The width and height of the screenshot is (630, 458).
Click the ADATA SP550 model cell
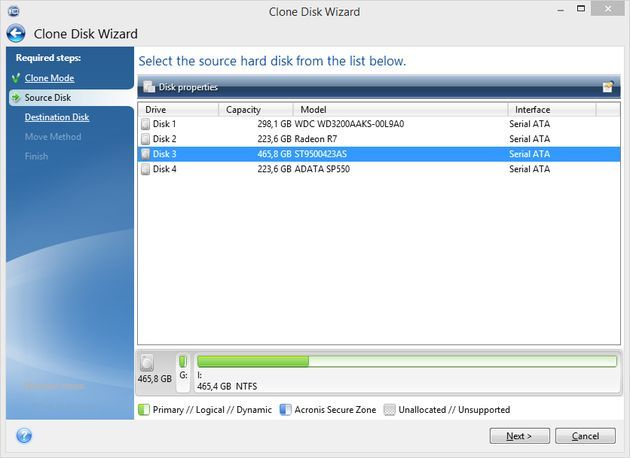[322, 169]
